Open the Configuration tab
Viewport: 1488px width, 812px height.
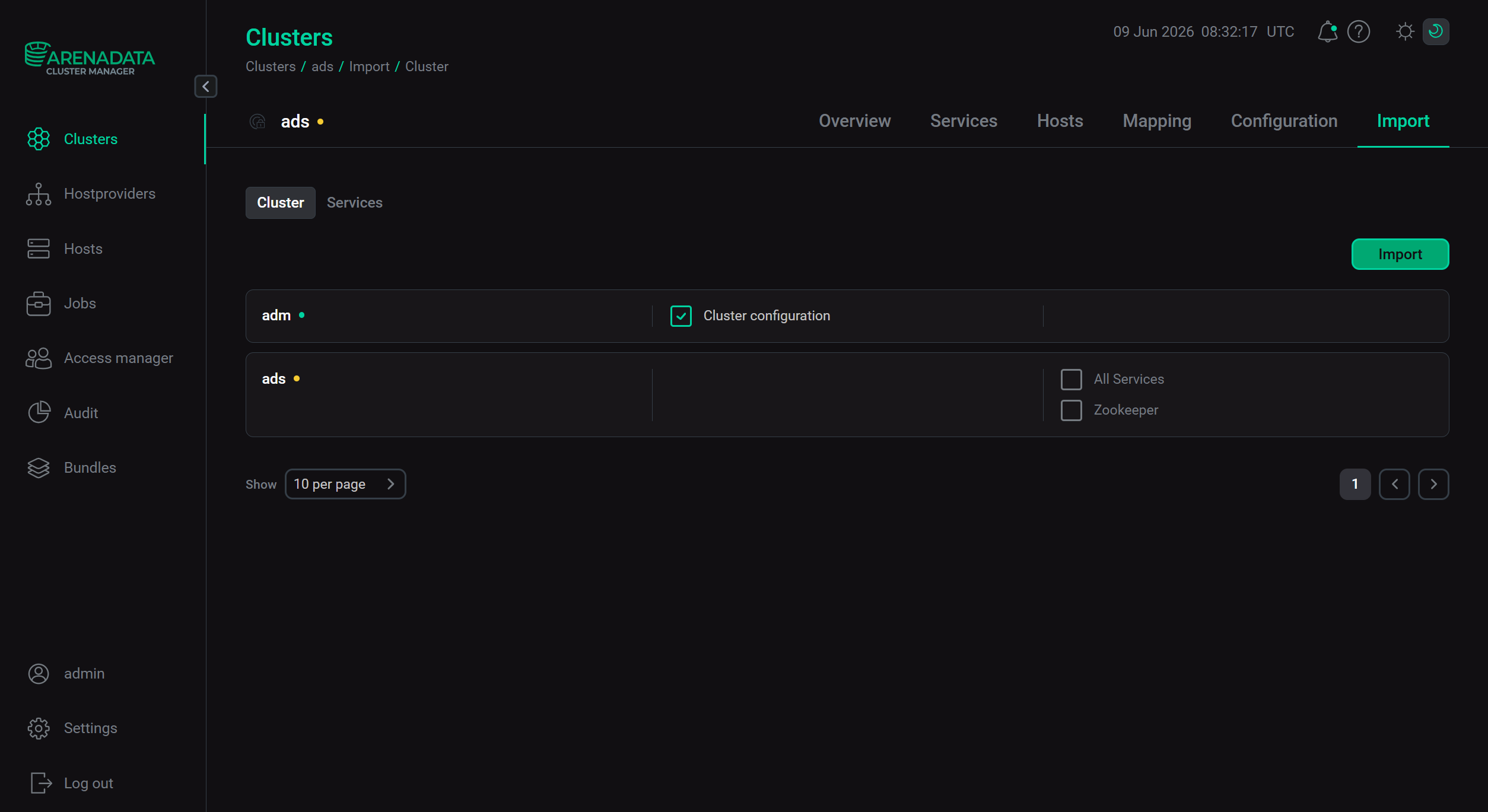(x=1284, y=121)
